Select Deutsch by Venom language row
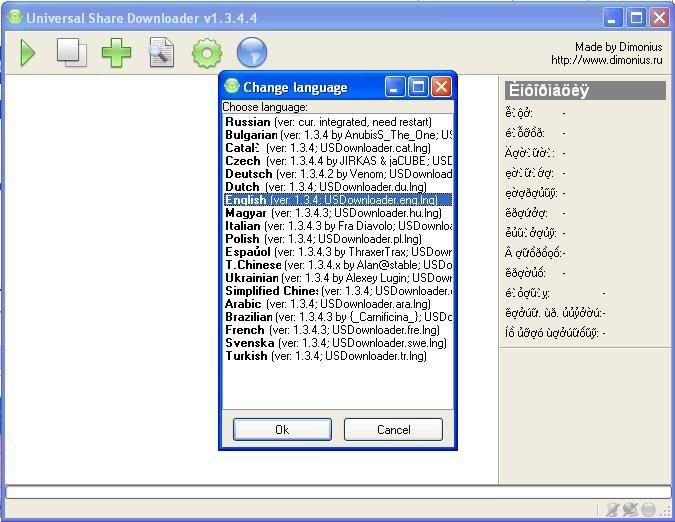 [338, 174]
